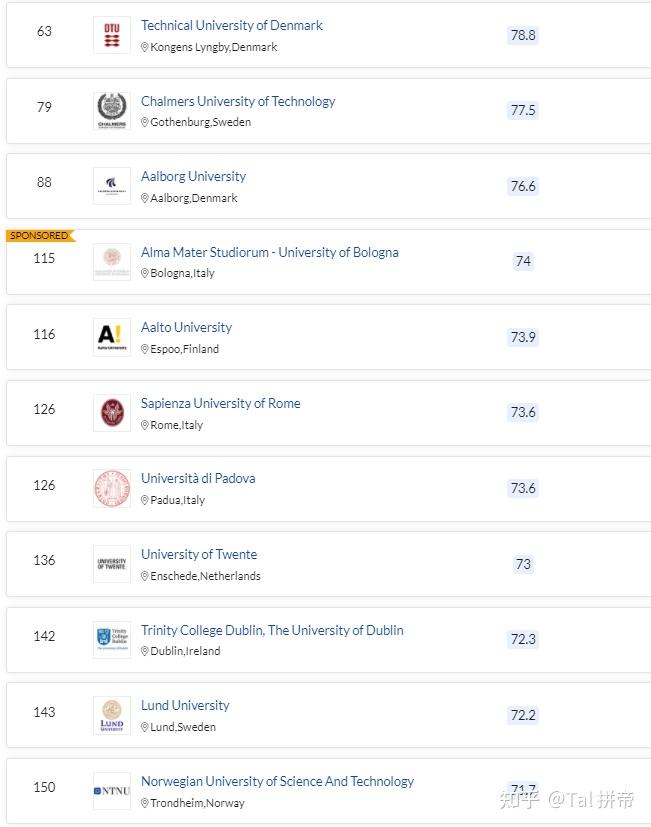Viewport: 651px width, 827px height.
Task: Click the Chalmers University logo
Action: (112, 110)
